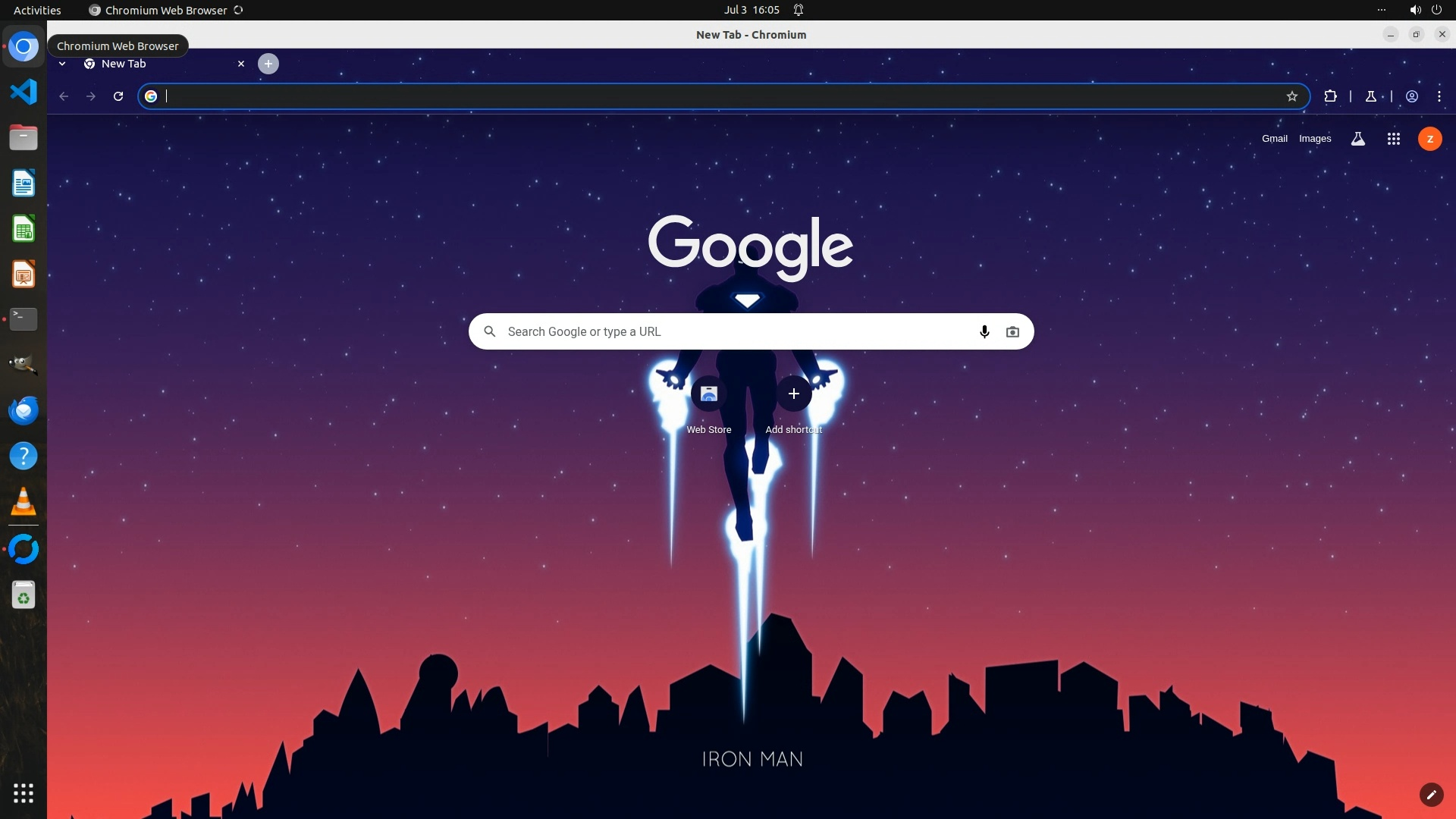Open the profile avatar in toolbar

[1412, 96]
